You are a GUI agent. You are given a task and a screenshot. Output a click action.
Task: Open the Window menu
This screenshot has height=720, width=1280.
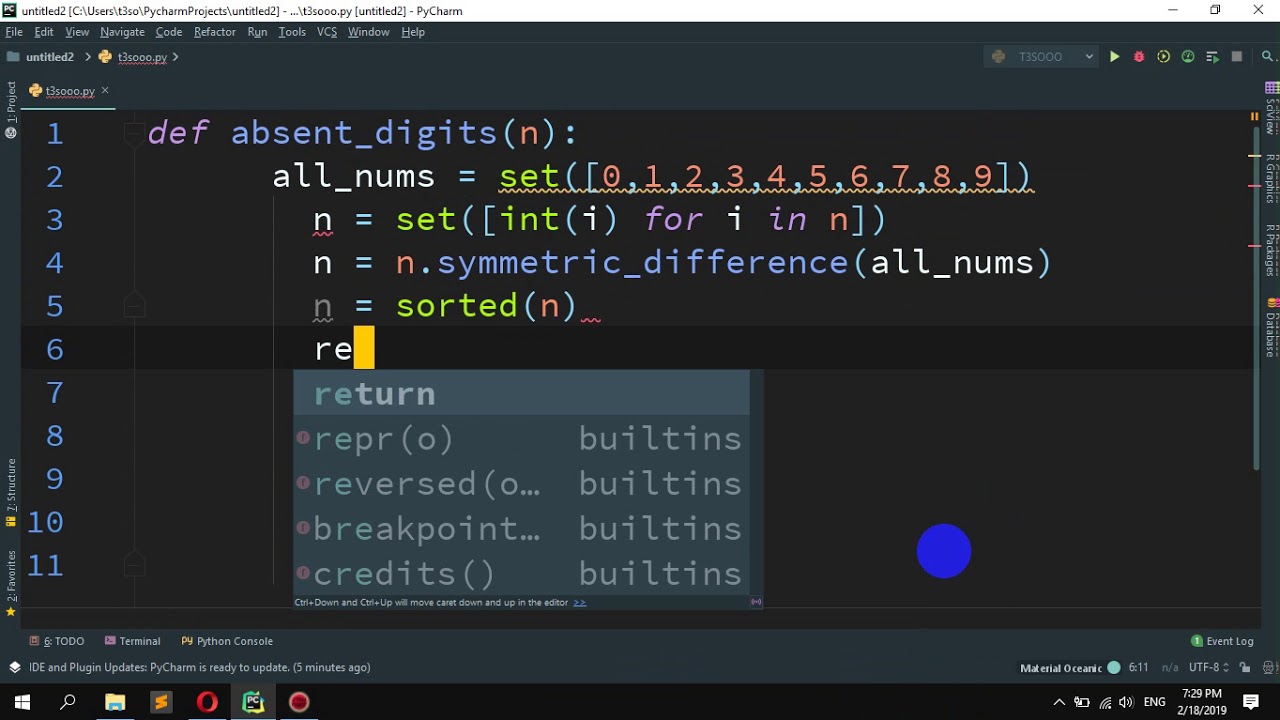(368, 32)
